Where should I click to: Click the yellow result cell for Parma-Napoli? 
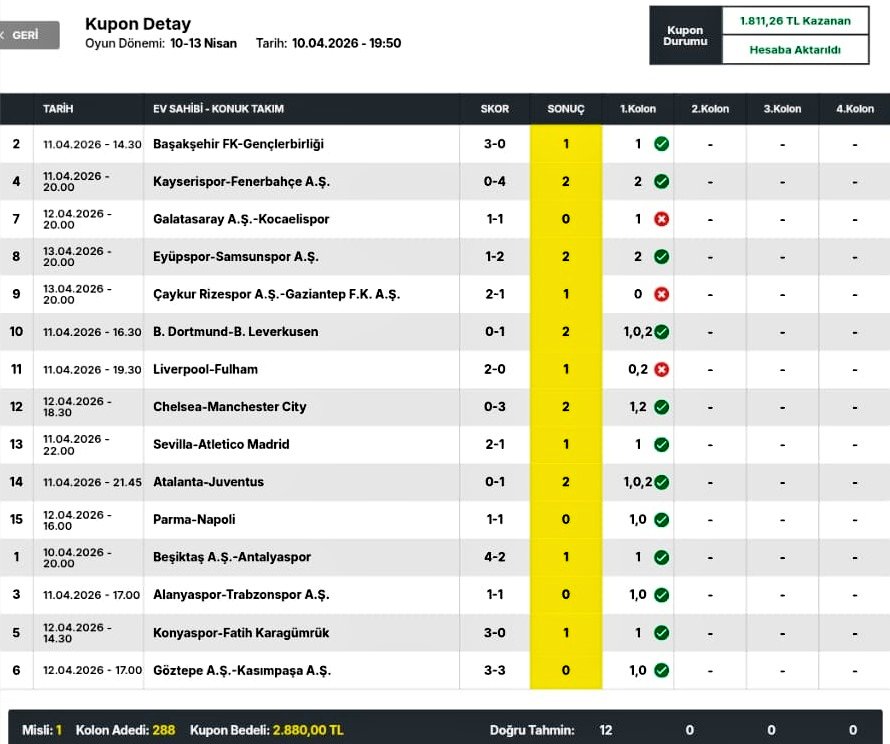[566, 519]
